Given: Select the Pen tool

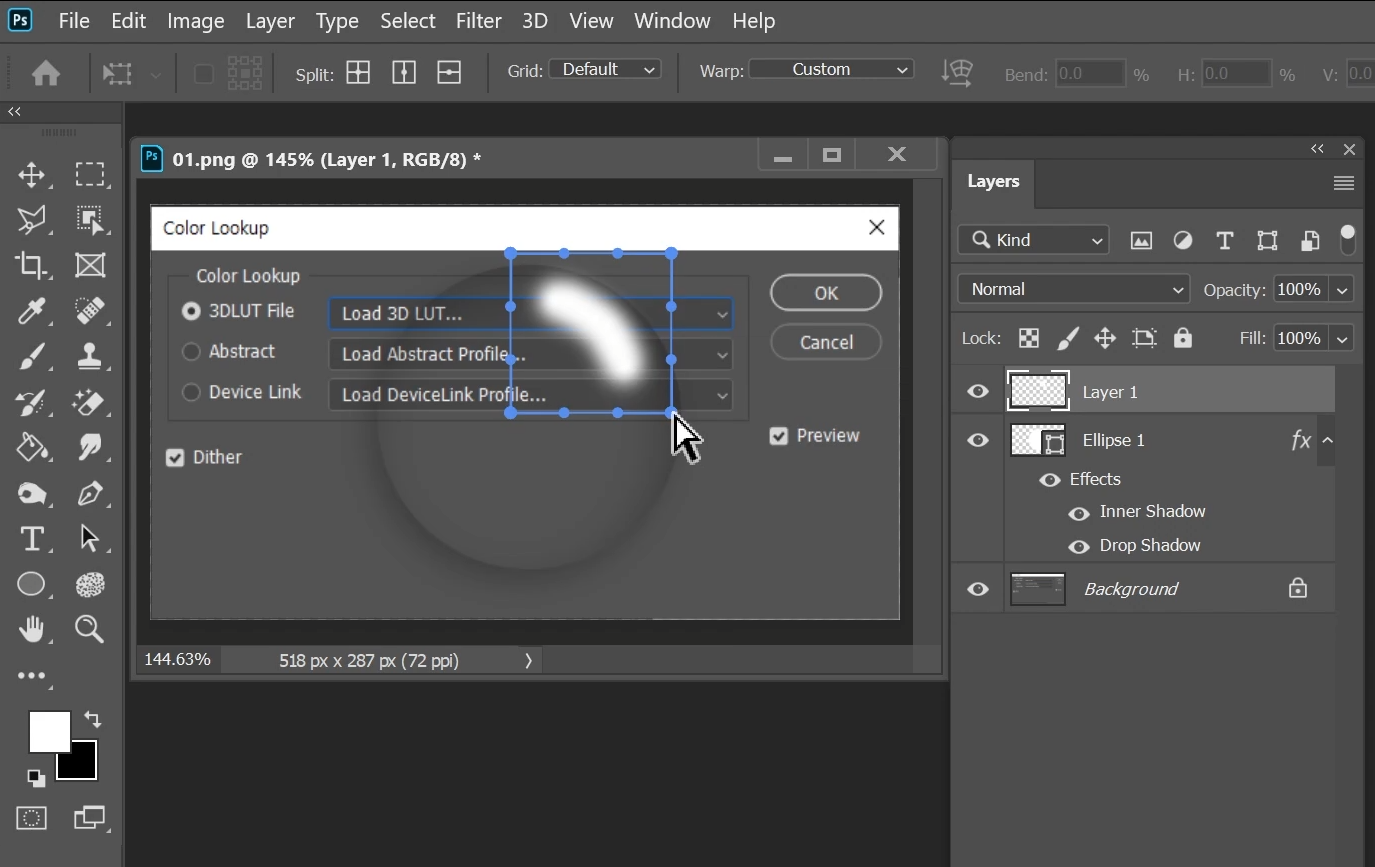Looking at the screenshot, I should [90, 493].
